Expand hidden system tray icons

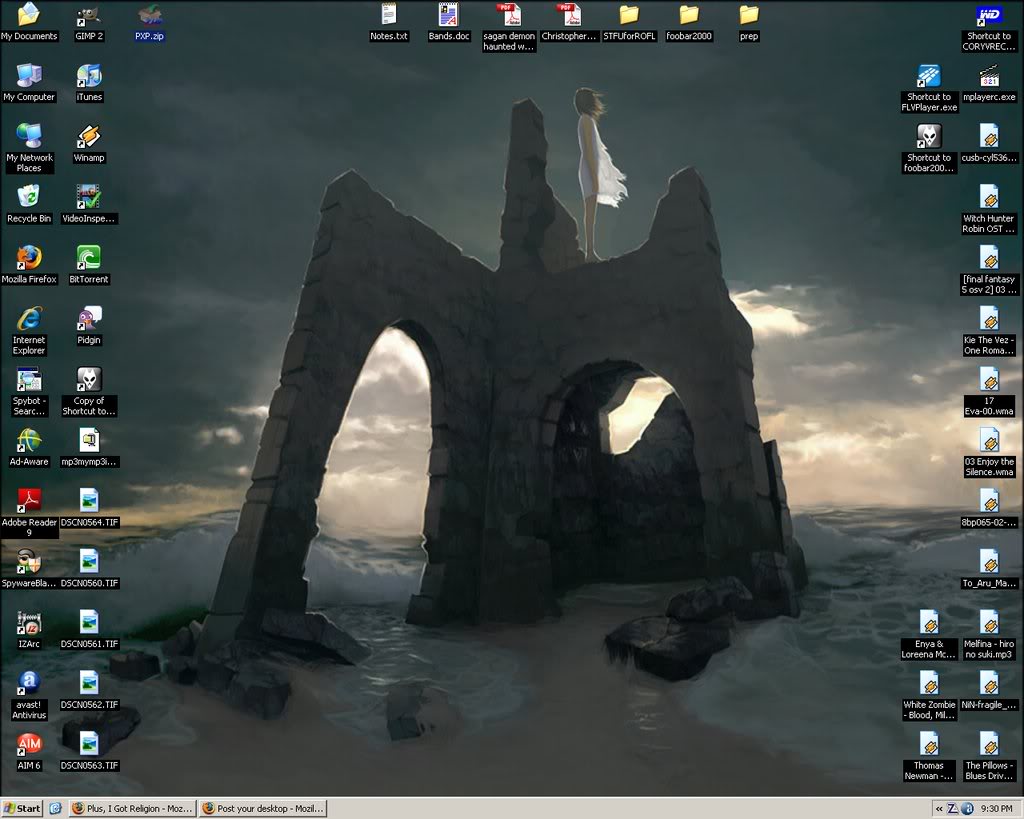[x=939, y=809]
